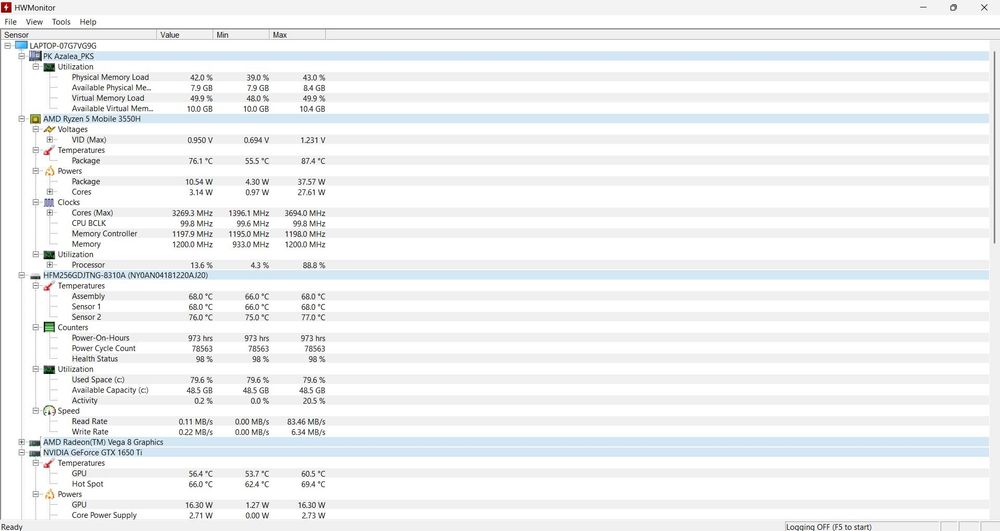
Task: Open the File menu
Action: tap(10, 22)
